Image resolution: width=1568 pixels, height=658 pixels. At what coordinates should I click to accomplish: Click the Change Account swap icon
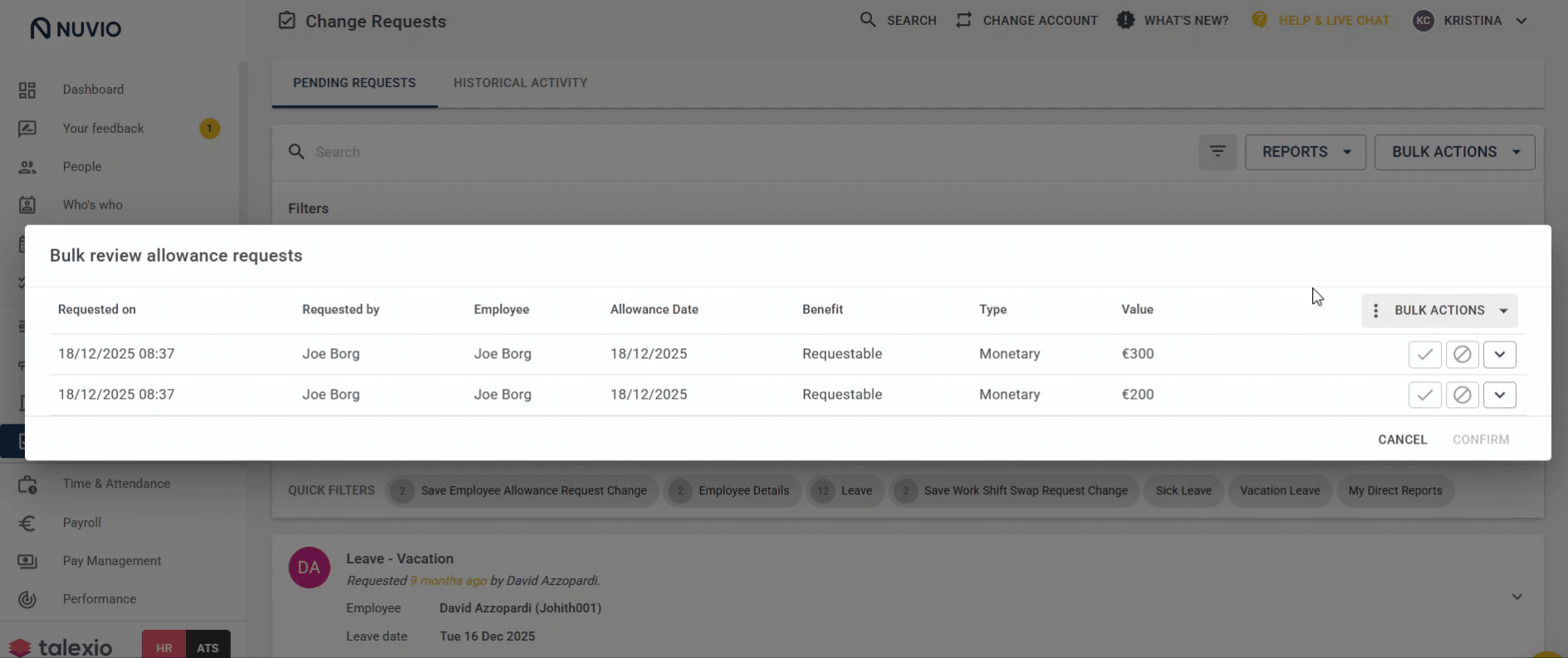[x=963, y=20]
